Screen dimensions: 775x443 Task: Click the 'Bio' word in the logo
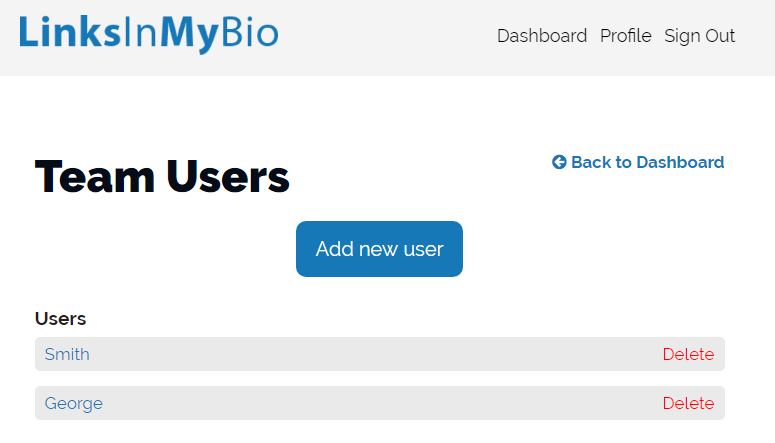tap(250, 33)
